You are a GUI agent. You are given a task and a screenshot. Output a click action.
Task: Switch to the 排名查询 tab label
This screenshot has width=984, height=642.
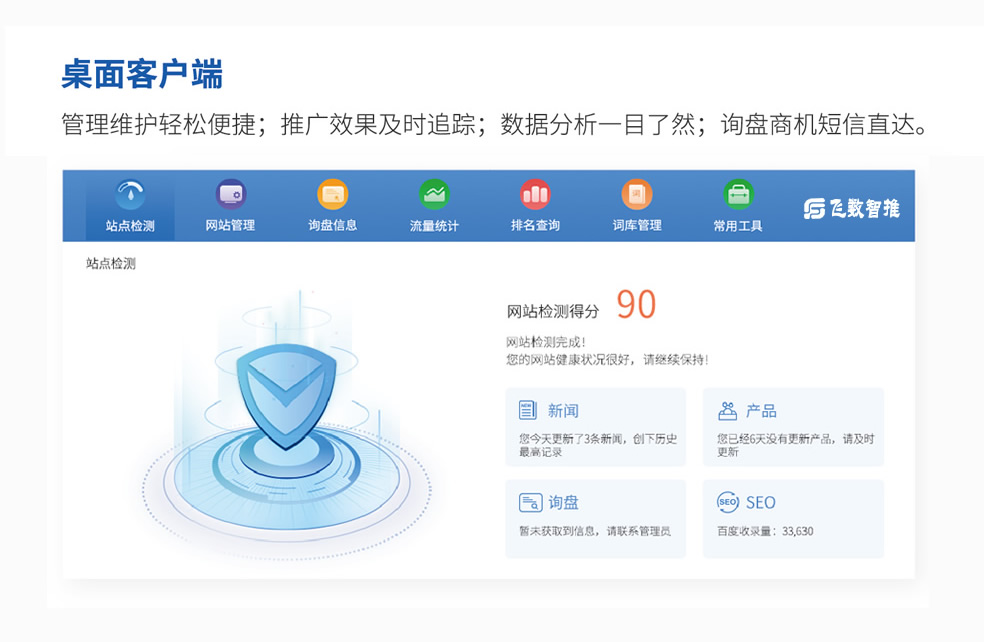[x=535, y=225]
